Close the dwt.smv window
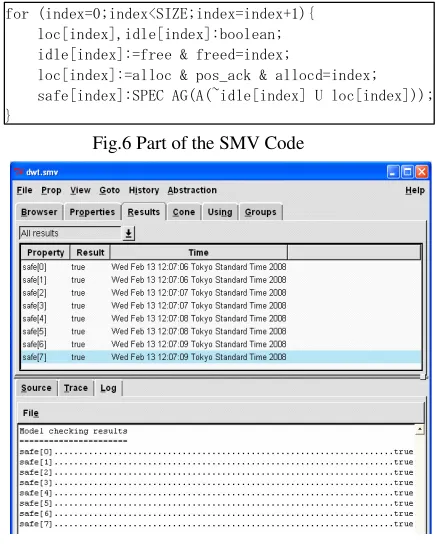This screenshot has height=546, width=436. click(422, 172)
